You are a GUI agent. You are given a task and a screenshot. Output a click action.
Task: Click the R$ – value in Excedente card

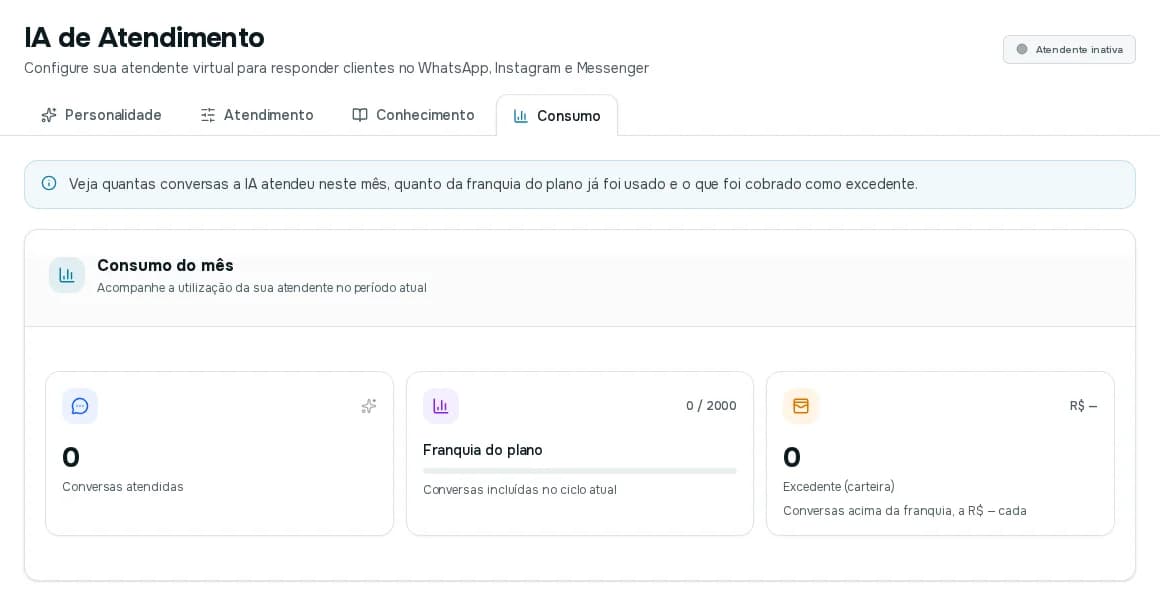tap(1083, 405)
